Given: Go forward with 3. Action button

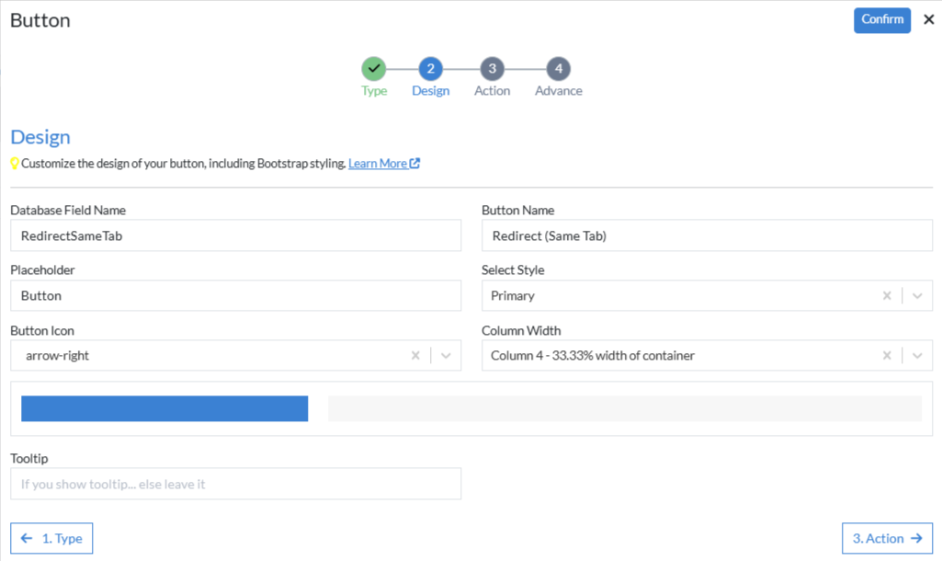Looking at the screenshot, I should (x=887, y=538).
